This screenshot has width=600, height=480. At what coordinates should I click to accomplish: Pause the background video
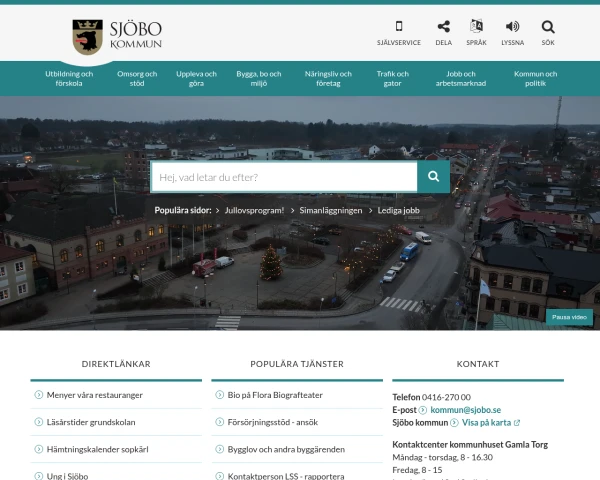pyautogui.click(x=569, y=317)
